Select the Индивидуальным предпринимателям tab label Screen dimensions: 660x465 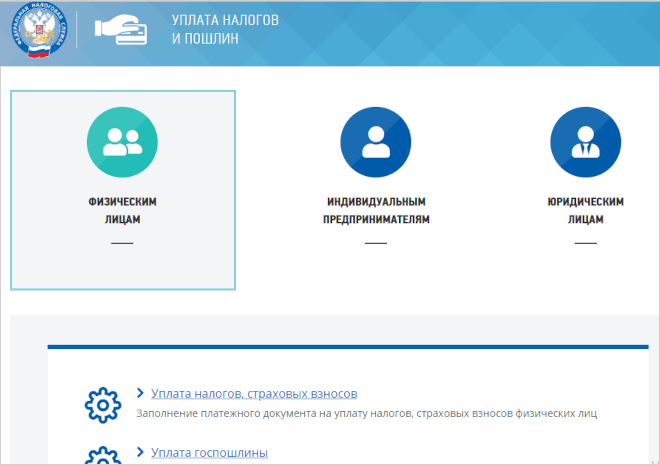click(x=376, y=210)
